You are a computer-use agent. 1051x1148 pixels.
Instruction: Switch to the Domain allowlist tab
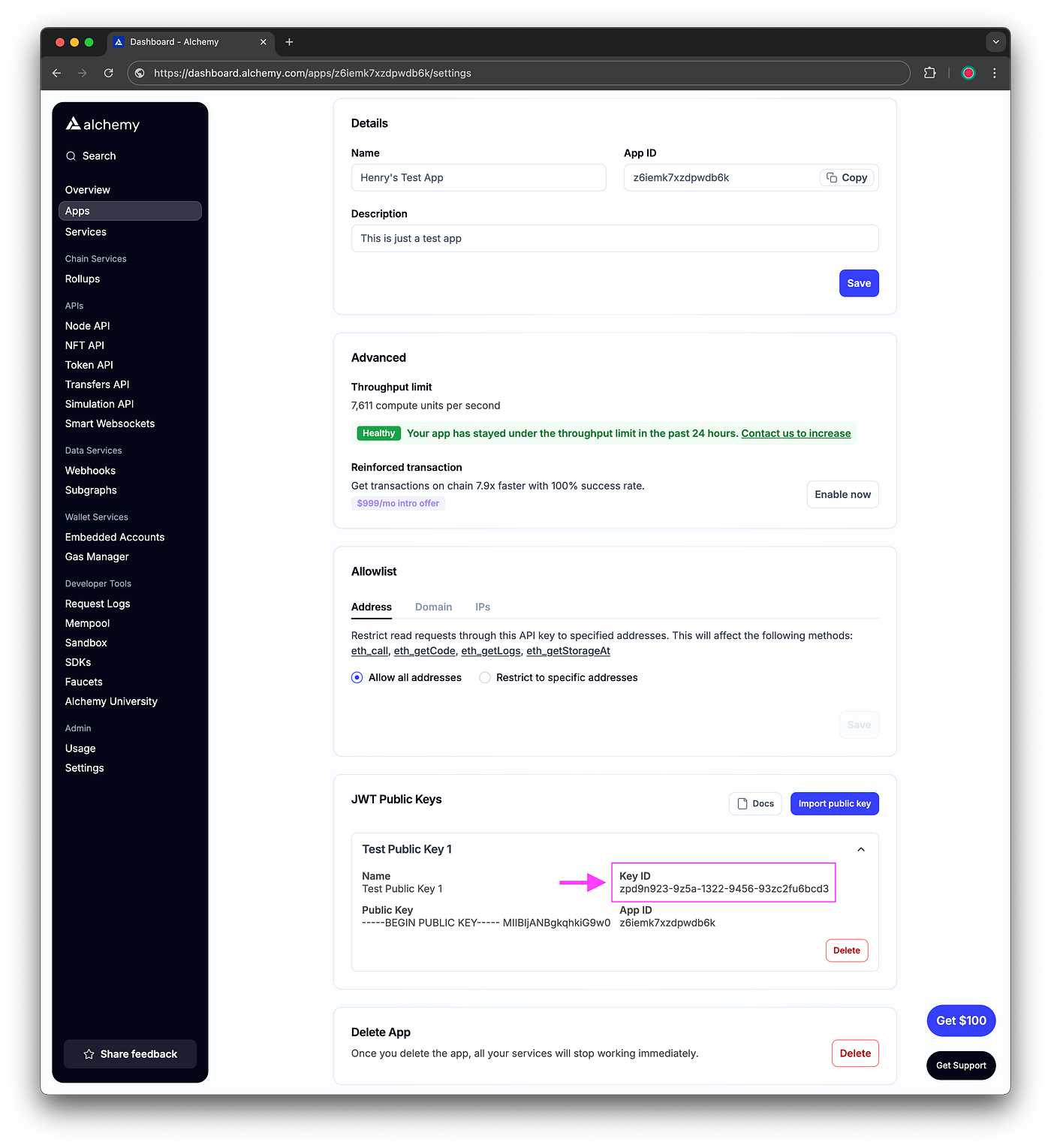pyautogui.click(x=434, y=607)
